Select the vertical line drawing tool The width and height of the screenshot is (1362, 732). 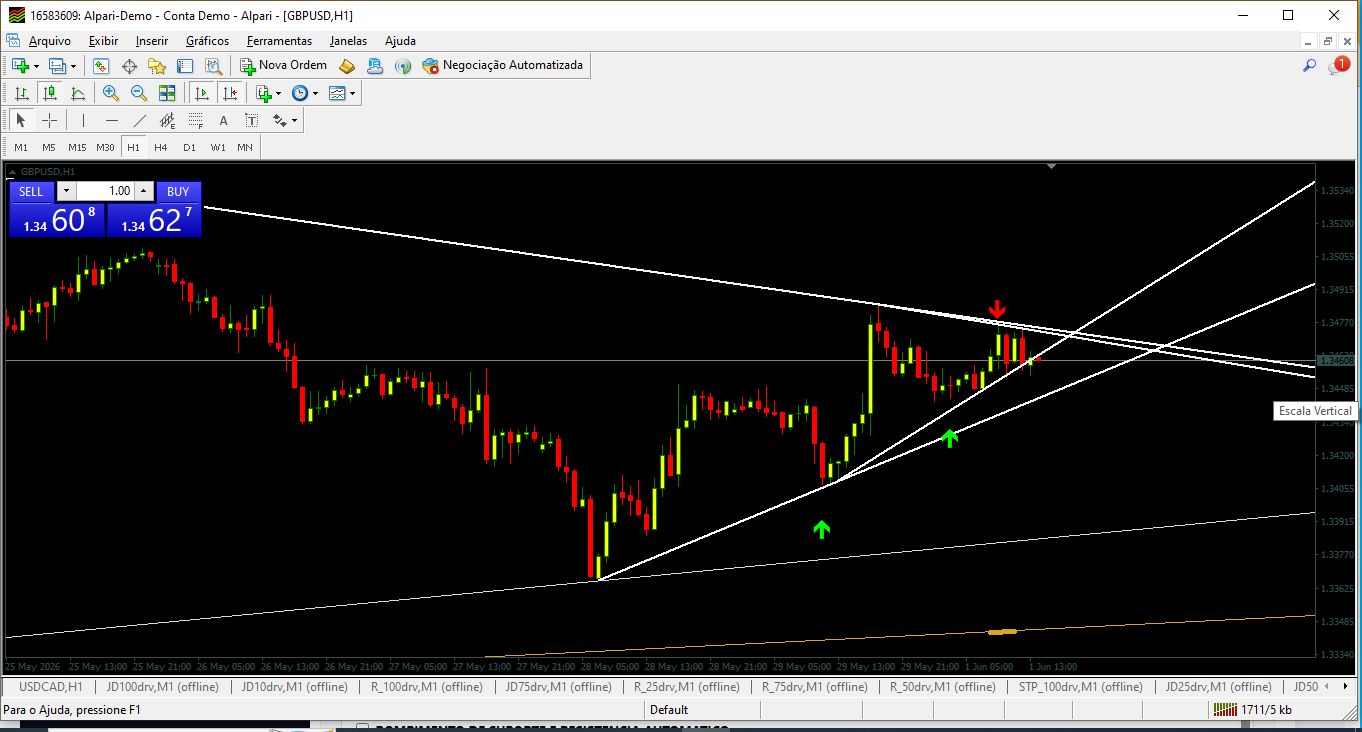coord(83,121)
